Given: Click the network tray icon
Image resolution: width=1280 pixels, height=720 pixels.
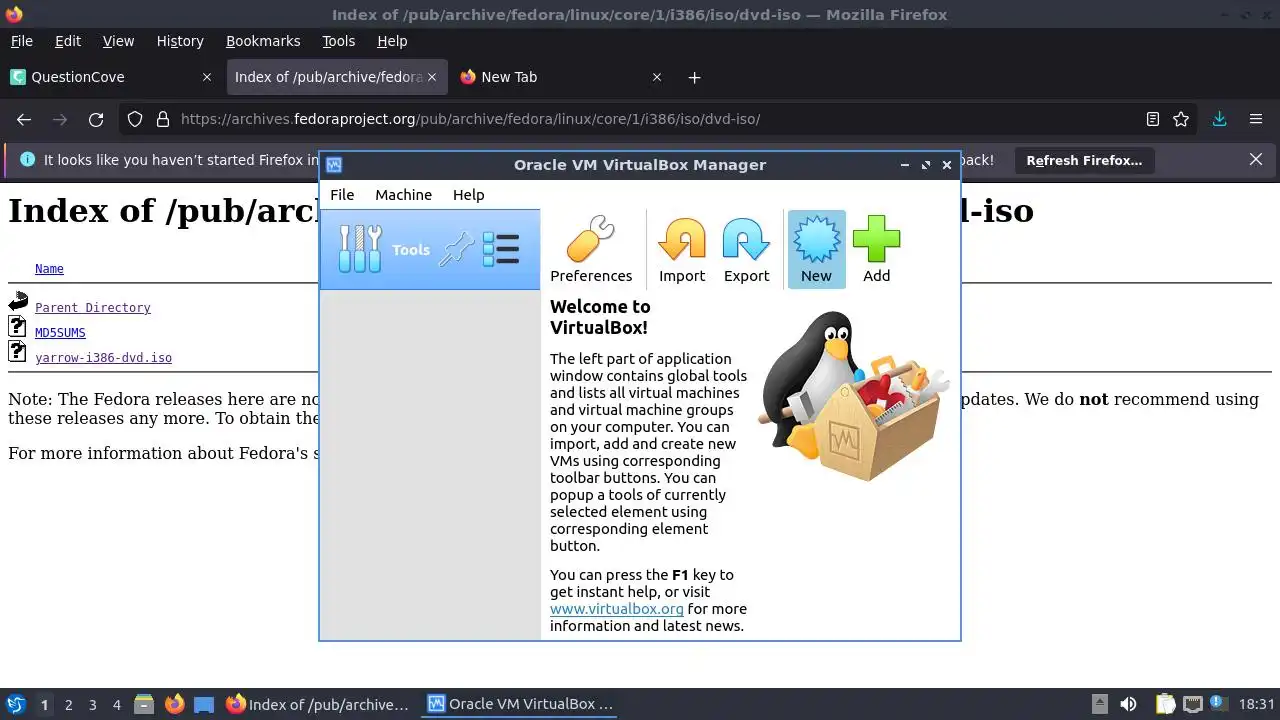Looking at the screenshot, I should (1193, 704).
